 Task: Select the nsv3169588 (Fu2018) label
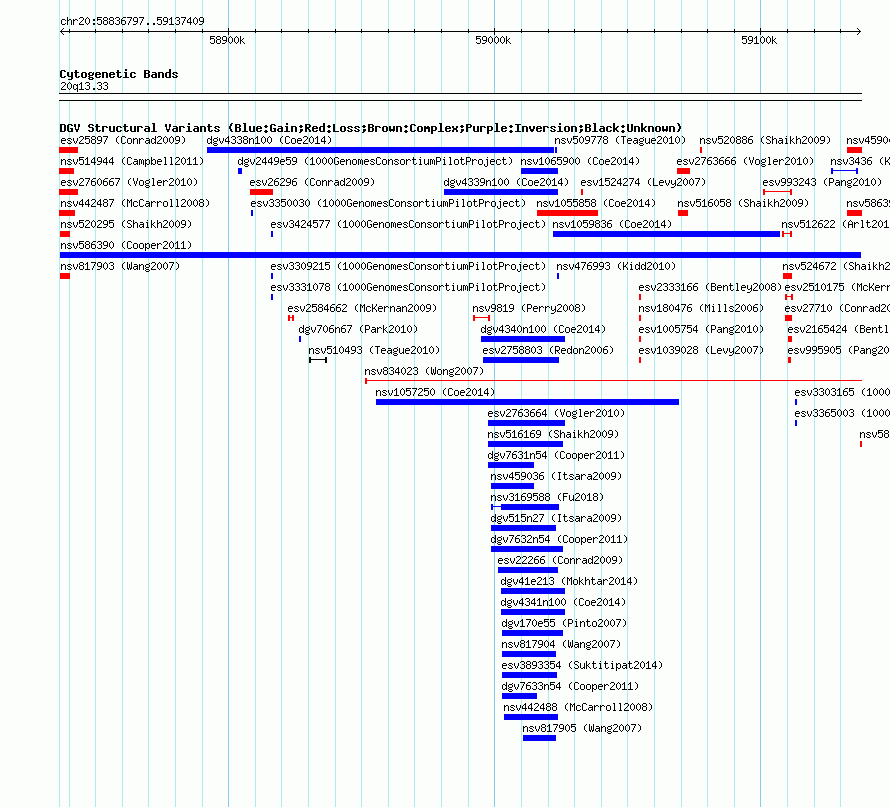click(547, 497)
